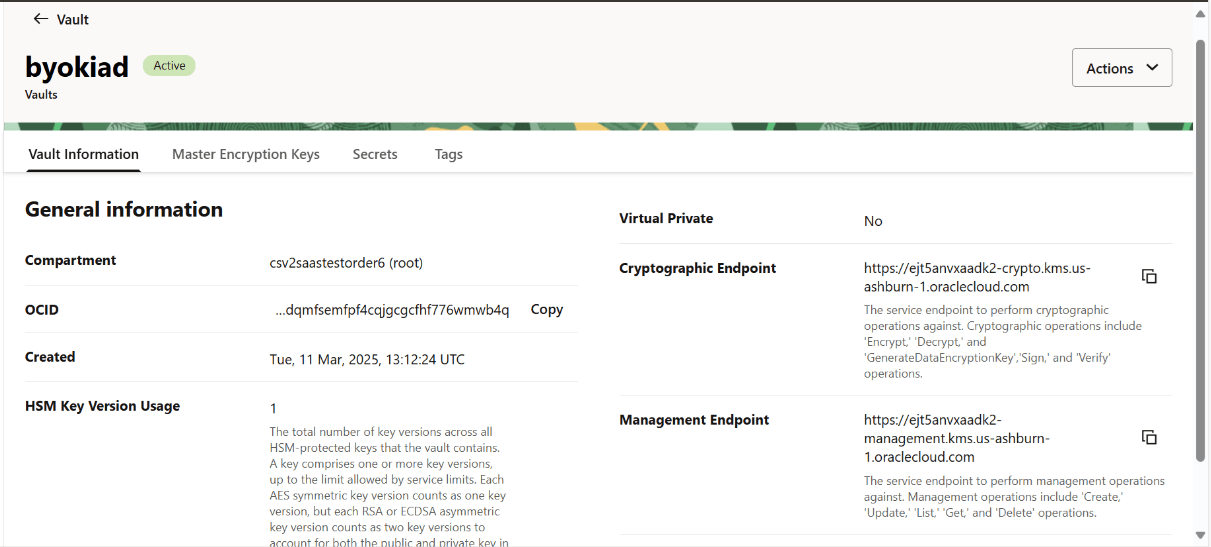Click the vertical scrollbar thumb

tap(1201, 250)
